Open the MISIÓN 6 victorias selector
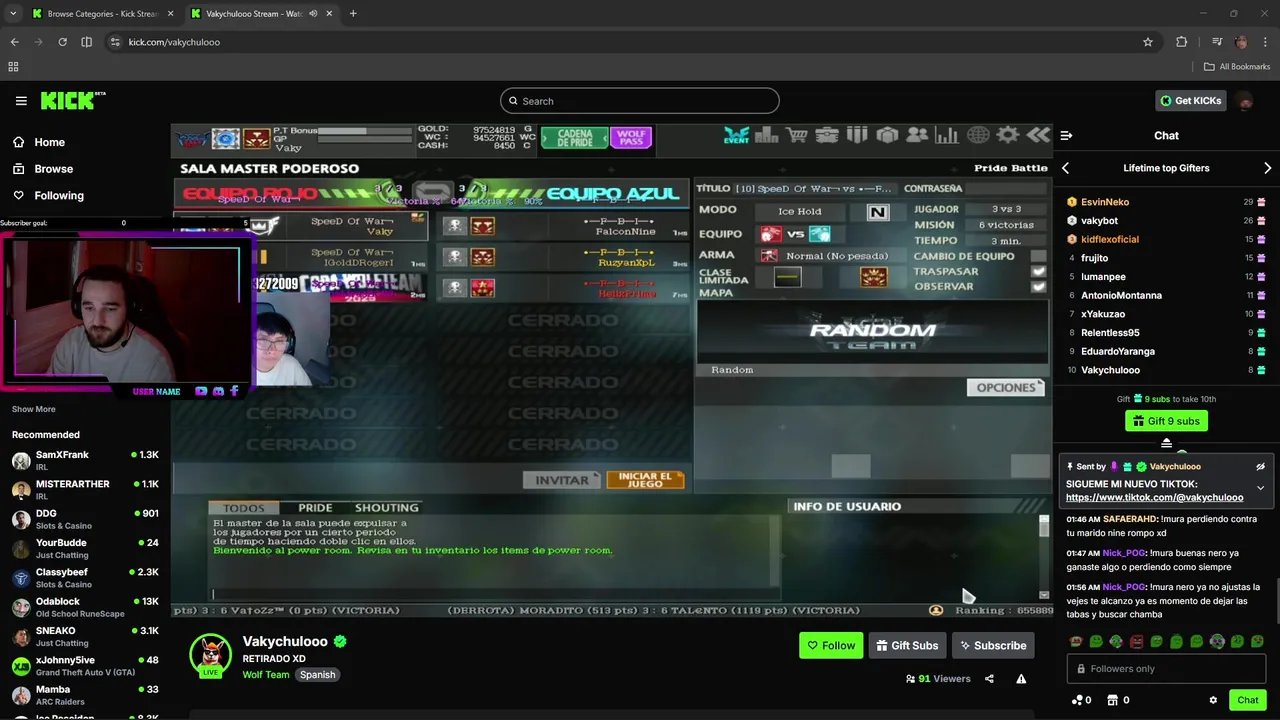This screenshot has height=720, width=1280. (x=1006, y=225)
